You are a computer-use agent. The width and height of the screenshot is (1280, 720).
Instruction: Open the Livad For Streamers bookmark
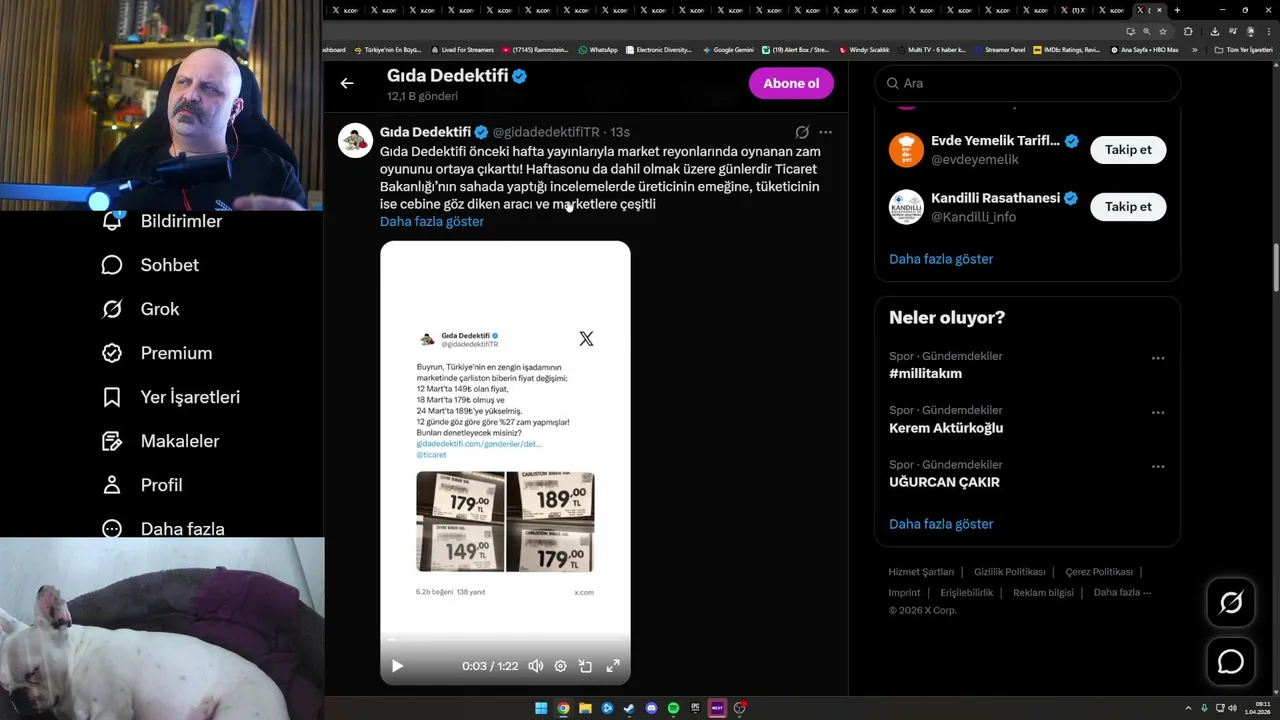[x=462, y=49]
